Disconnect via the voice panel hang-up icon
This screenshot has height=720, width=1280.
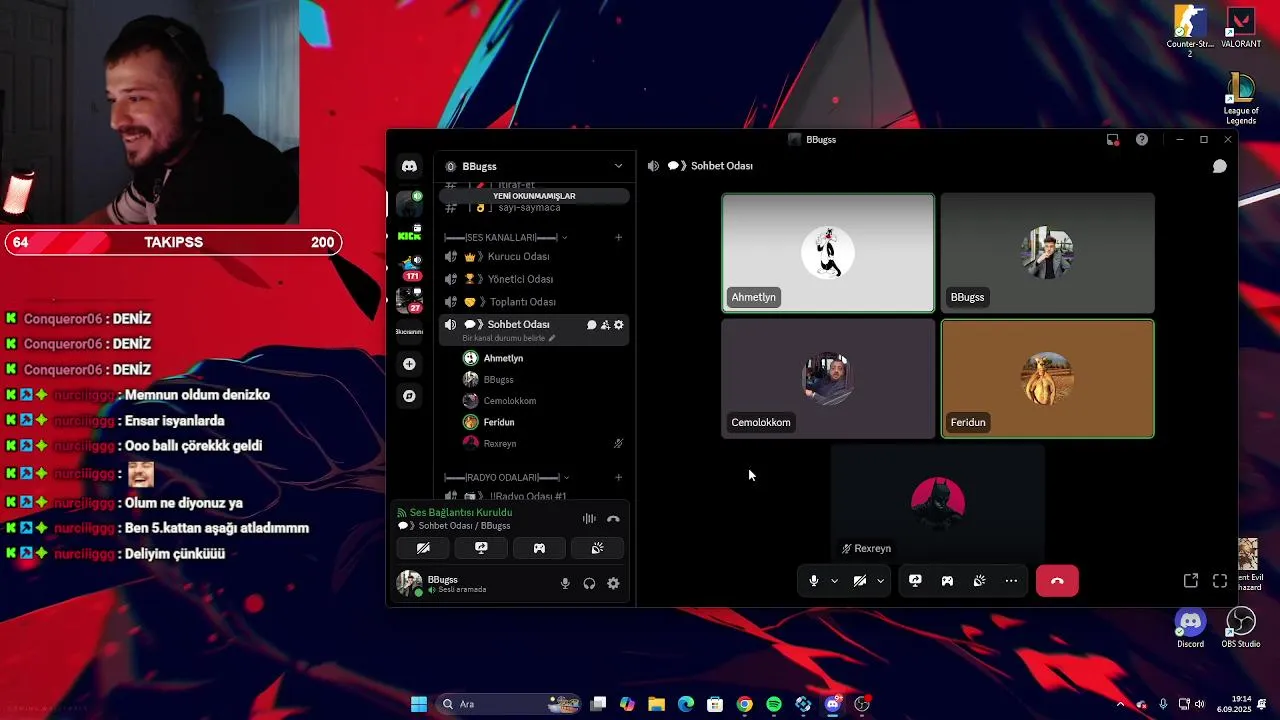tap(613, 519)
